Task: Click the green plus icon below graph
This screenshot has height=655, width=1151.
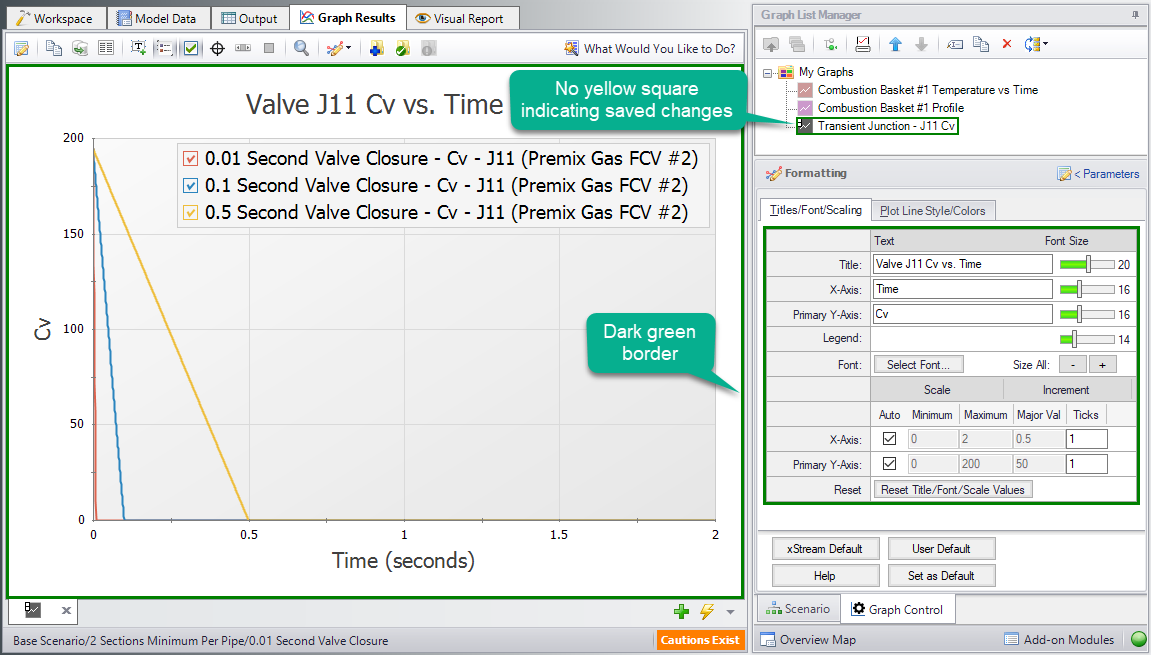Action: 682,611
